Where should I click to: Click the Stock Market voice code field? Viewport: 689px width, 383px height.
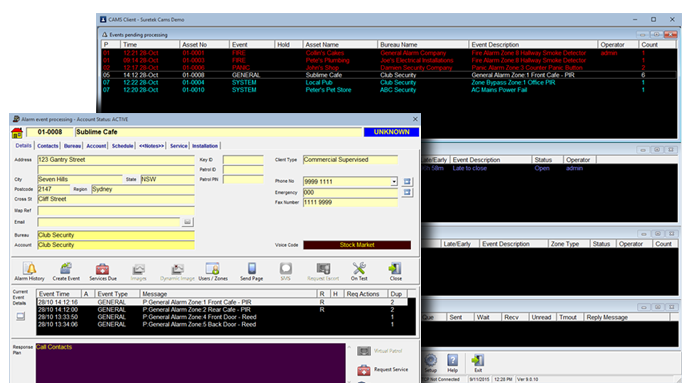point(357,245)
